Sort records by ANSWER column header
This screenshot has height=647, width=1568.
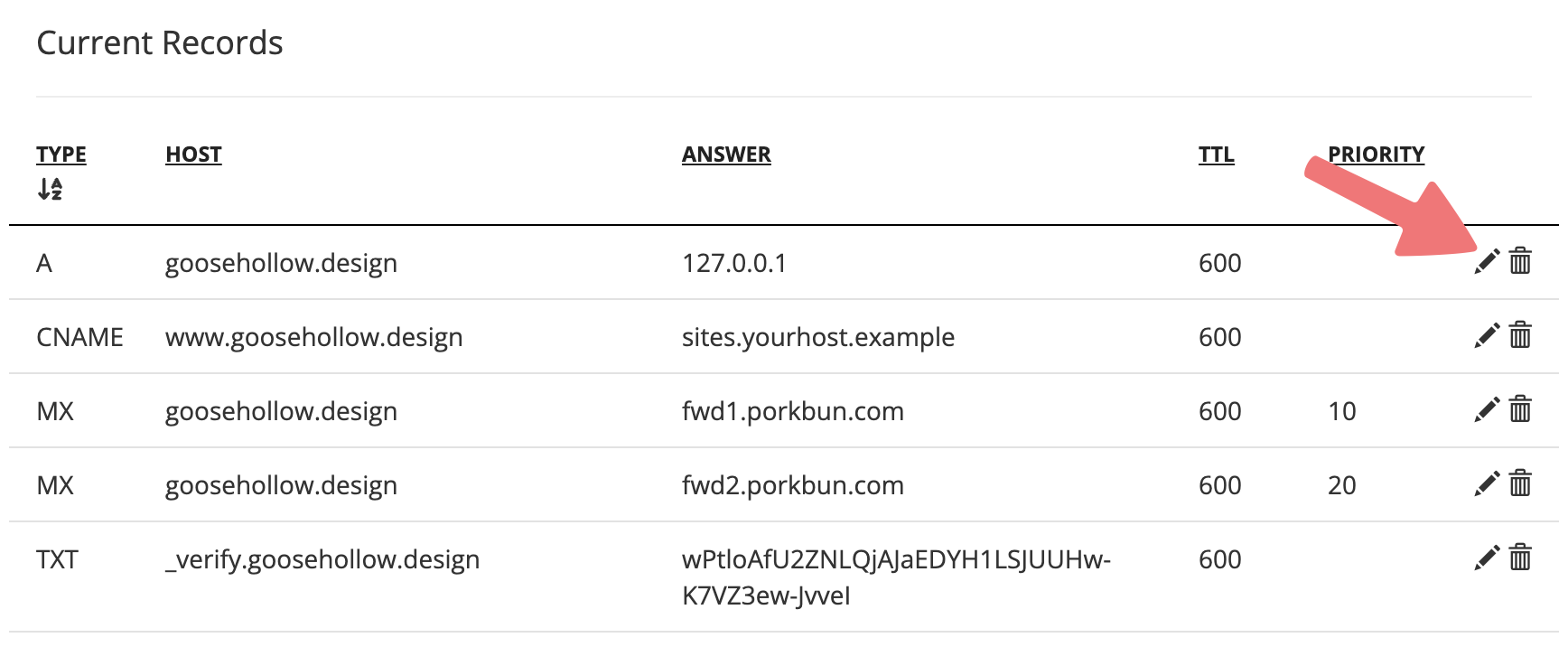[726, 155]
